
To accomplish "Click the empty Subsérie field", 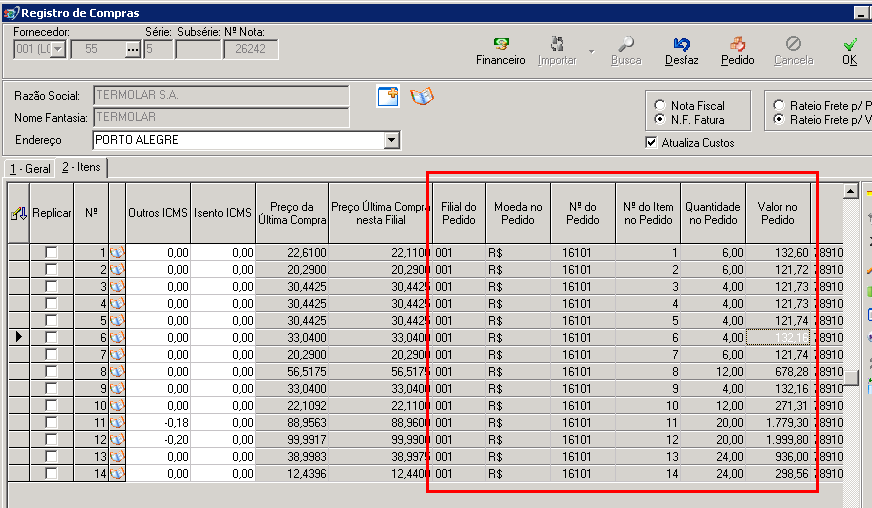I will click(x=198, y=50).
